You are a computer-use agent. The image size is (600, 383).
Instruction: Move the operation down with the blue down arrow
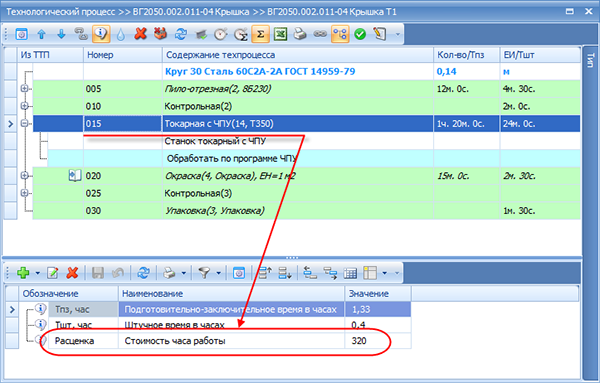61,34
